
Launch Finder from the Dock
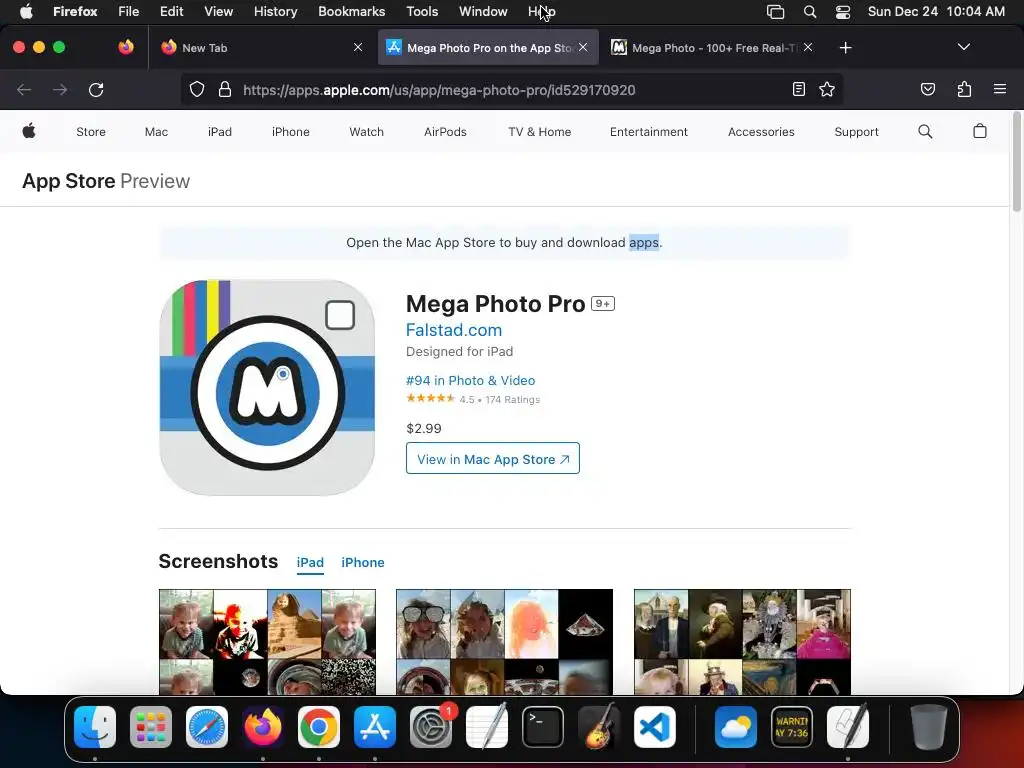pyautogui.click(x=95, y=726)
